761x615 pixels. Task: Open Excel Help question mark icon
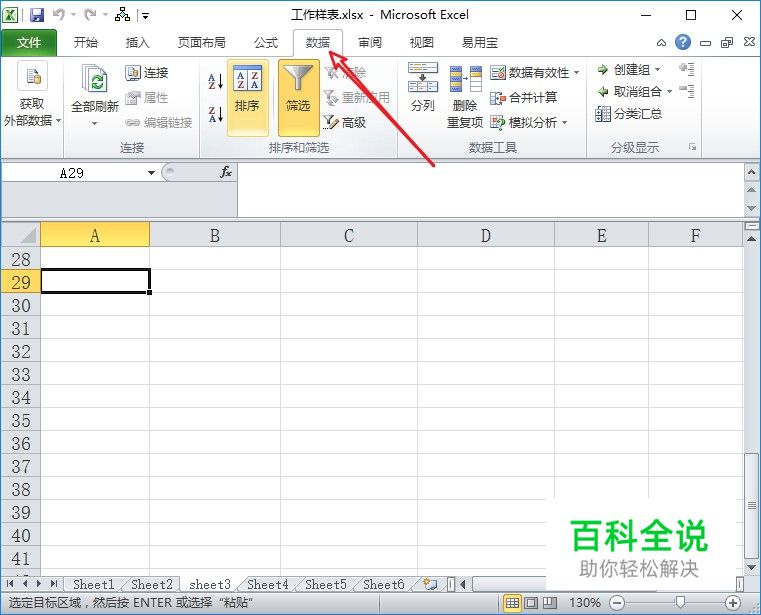click(x=682, y=42)
